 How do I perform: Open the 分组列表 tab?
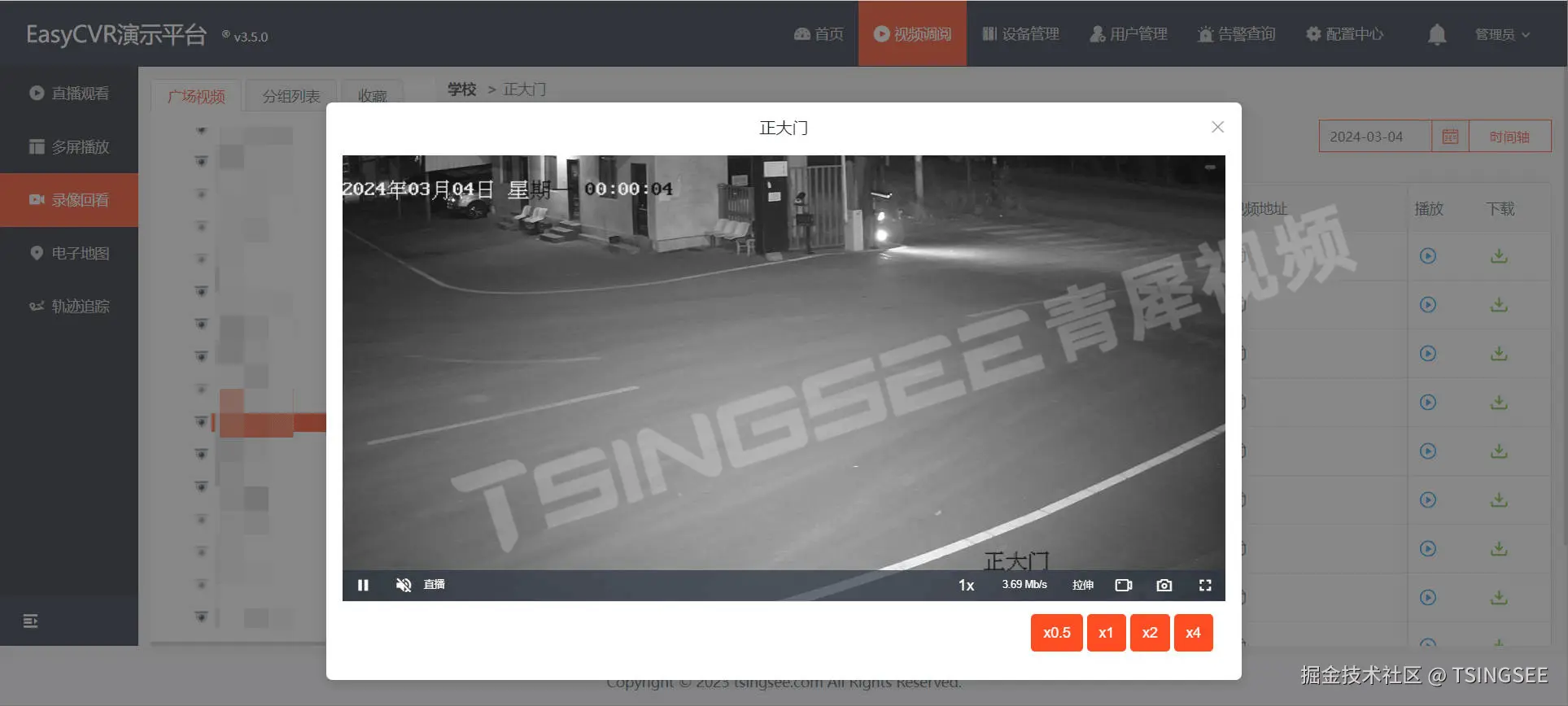click(291, 96)
